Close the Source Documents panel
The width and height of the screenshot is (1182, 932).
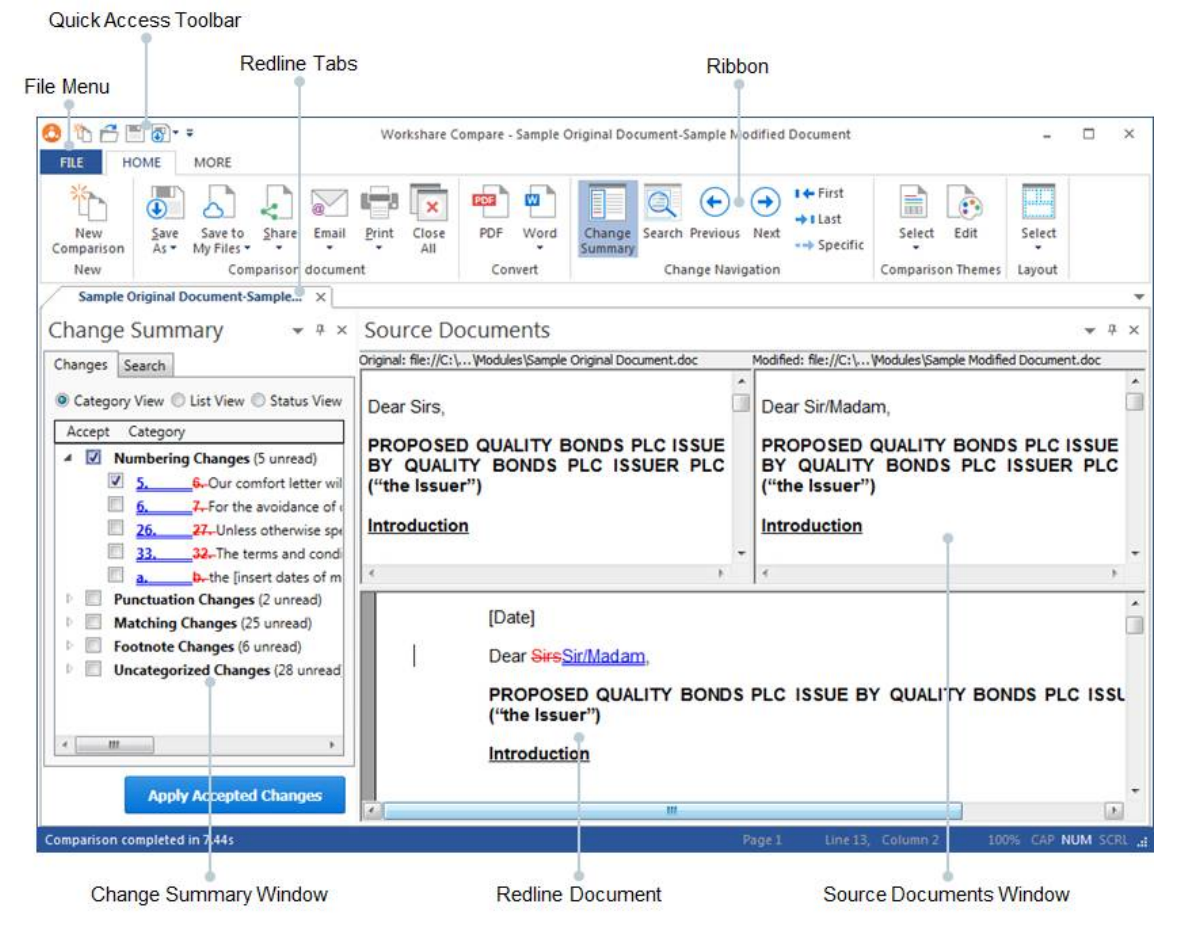[x=1133, y=330]
